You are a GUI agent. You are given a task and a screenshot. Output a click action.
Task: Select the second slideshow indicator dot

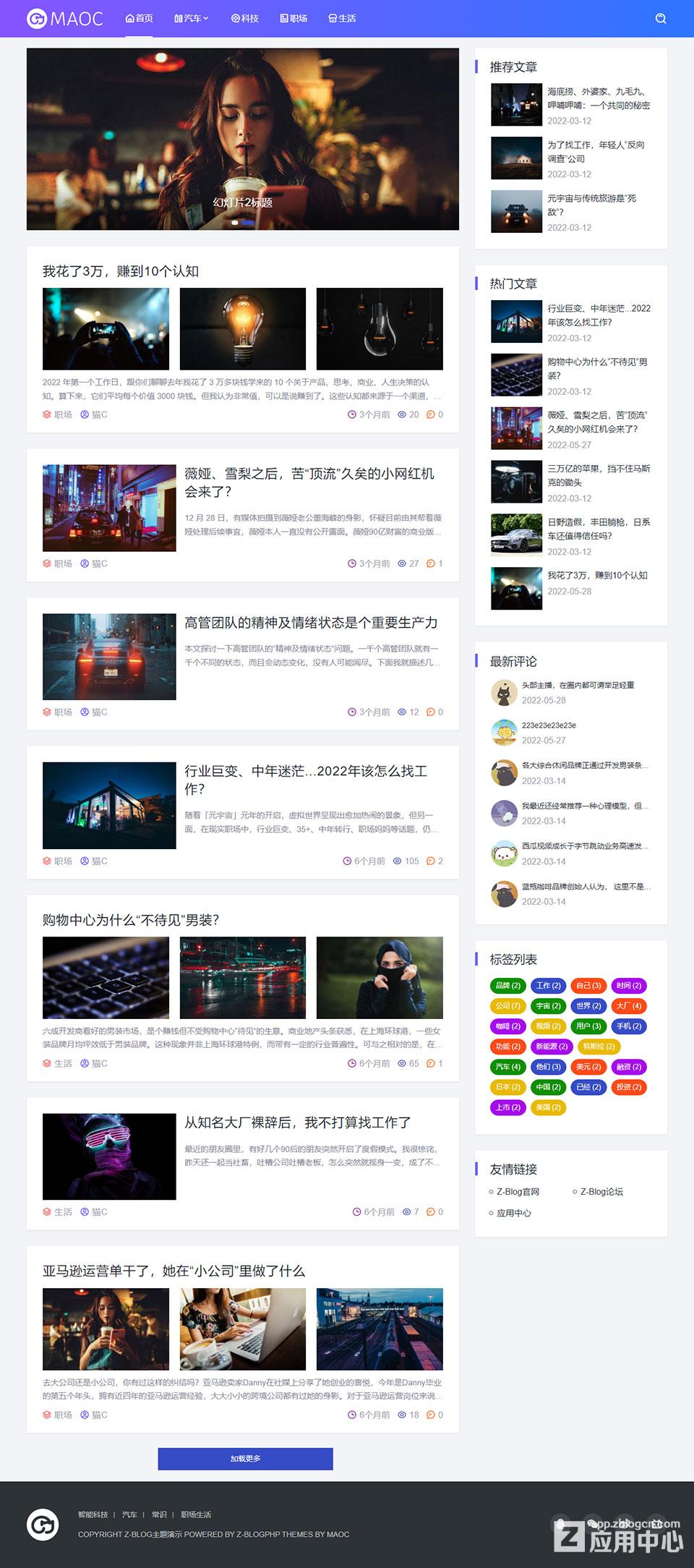click(247, 223)
